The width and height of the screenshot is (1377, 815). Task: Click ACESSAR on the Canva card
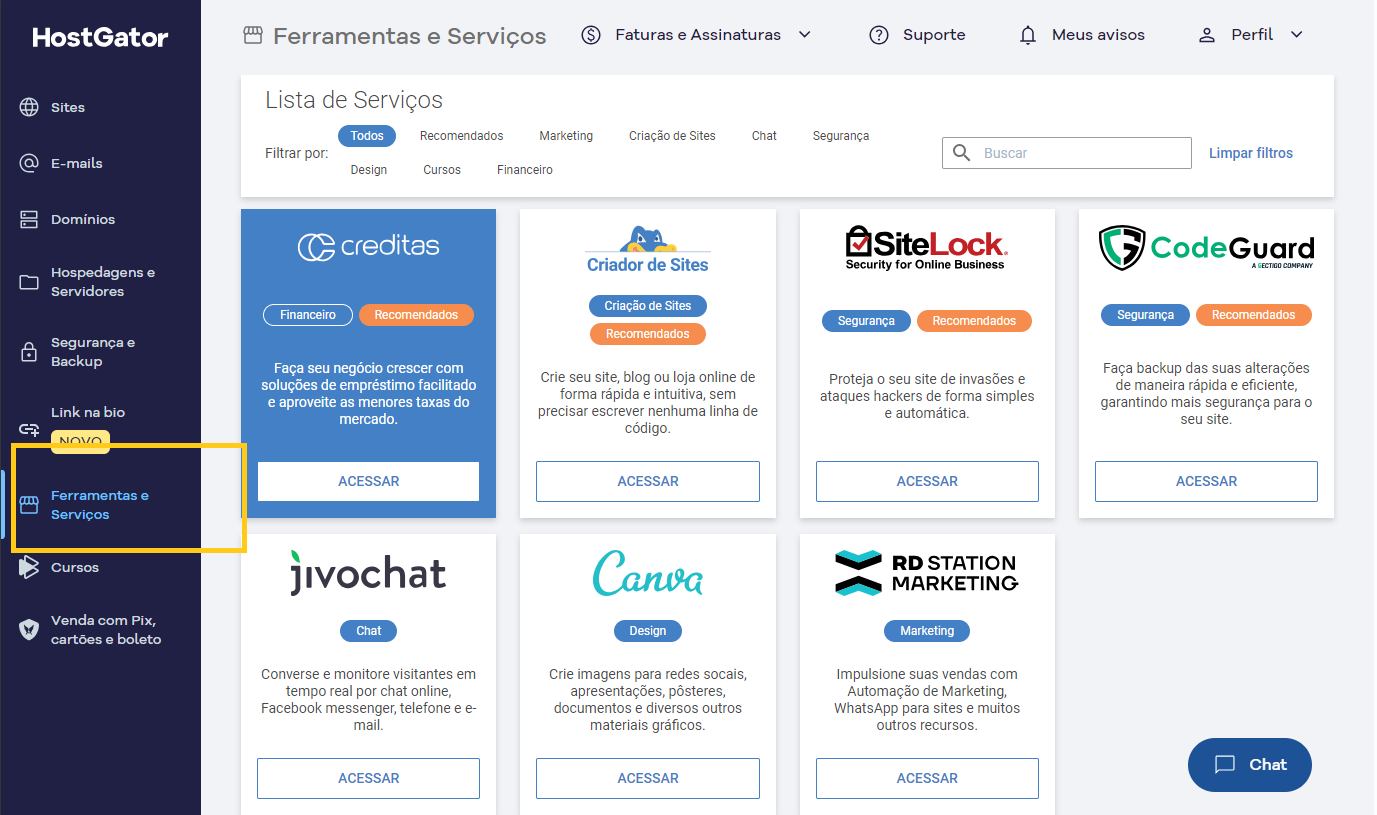pos(648,778)
